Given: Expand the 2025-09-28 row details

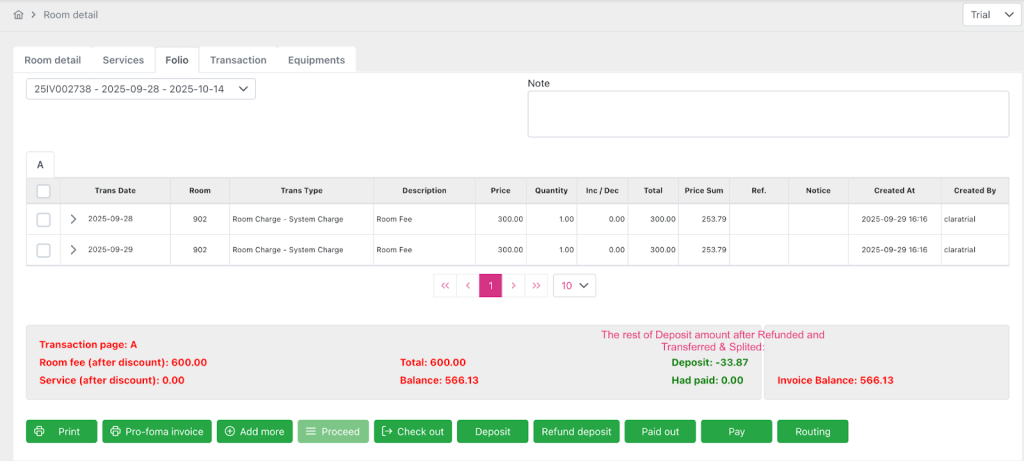Looking at the screenshot, I should (73, 219).
